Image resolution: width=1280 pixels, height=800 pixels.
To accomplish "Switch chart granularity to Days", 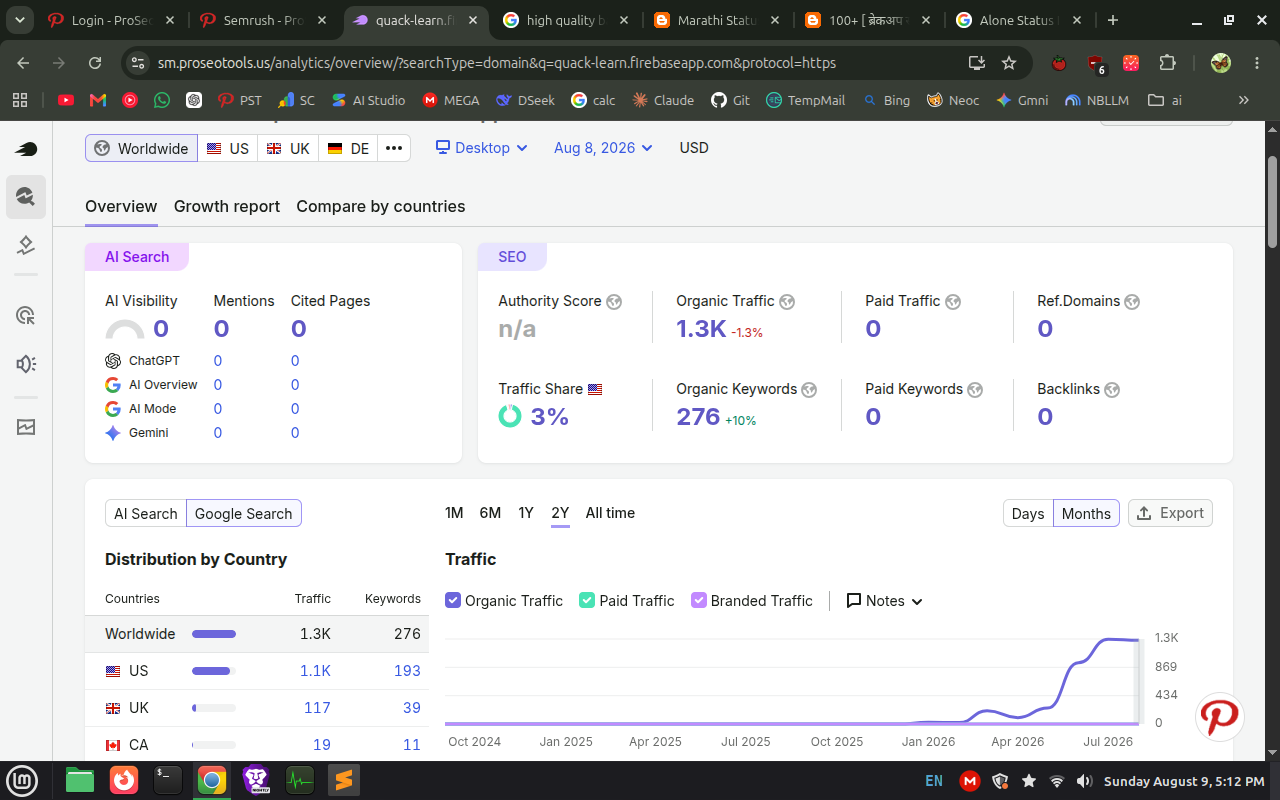I will 1028,513.
